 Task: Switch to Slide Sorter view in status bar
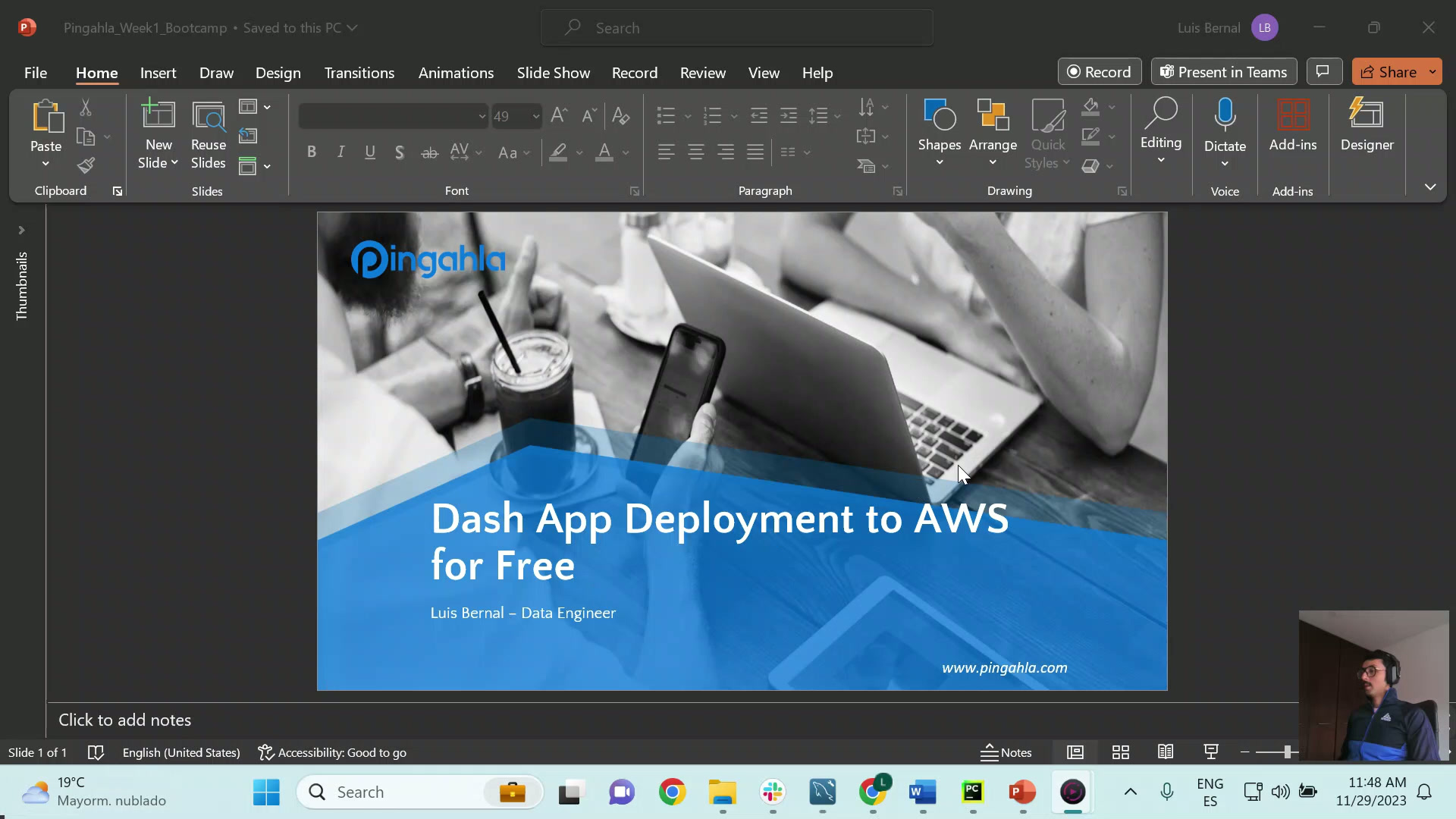tap(1120, 752)
